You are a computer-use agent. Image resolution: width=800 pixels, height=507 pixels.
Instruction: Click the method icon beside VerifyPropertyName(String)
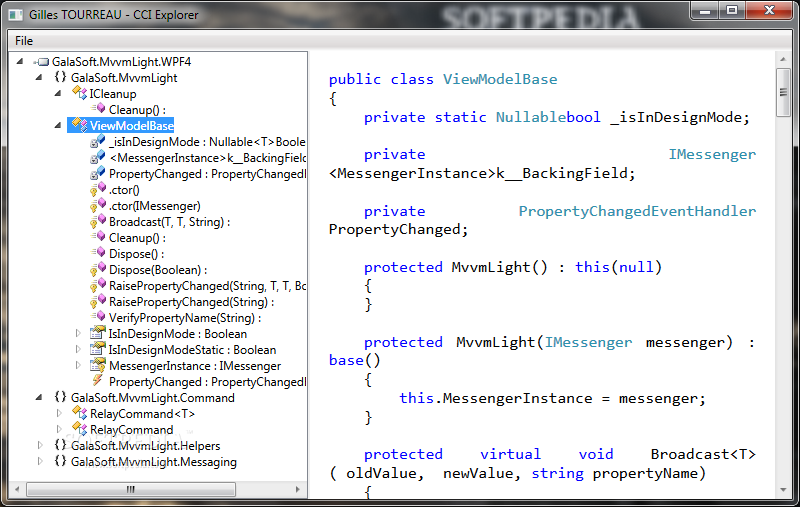[x=98, y=317]
